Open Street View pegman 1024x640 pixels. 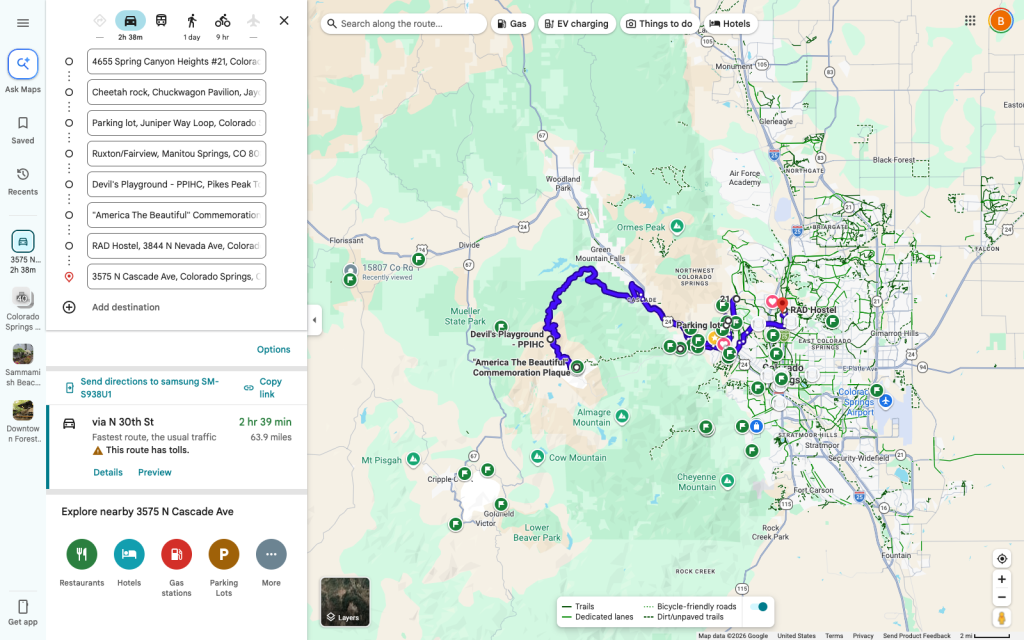[1002, 618]
